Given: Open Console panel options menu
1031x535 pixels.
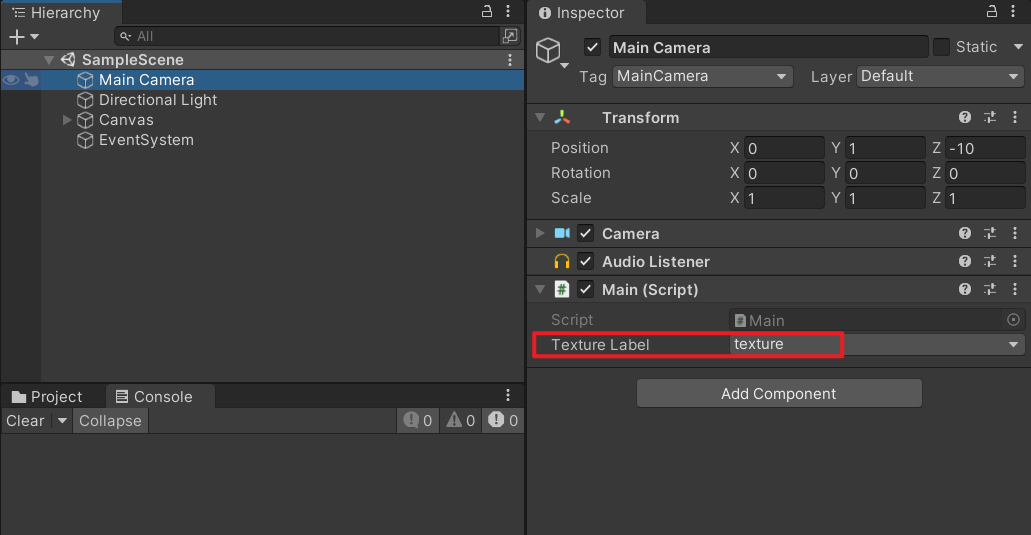Looking at the screenshot, I should coord(508,395).
